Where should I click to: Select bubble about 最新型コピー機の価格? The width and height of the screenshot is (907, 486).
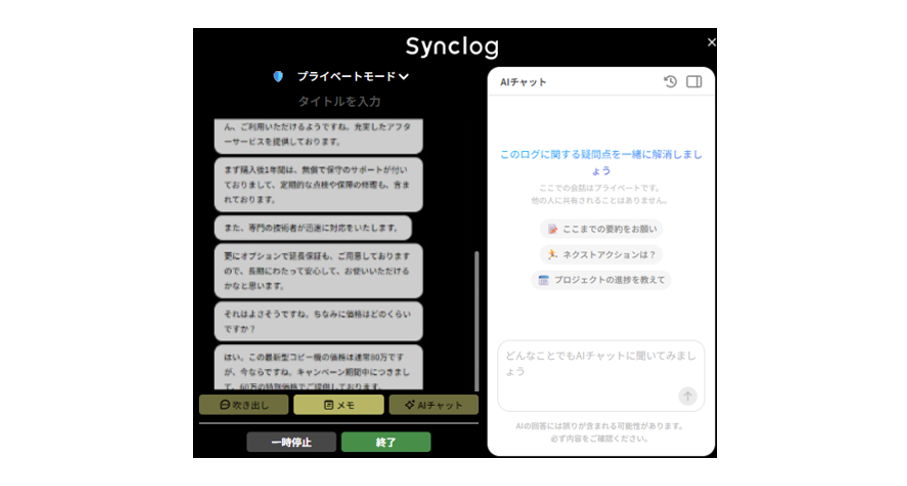pos(318,367)
